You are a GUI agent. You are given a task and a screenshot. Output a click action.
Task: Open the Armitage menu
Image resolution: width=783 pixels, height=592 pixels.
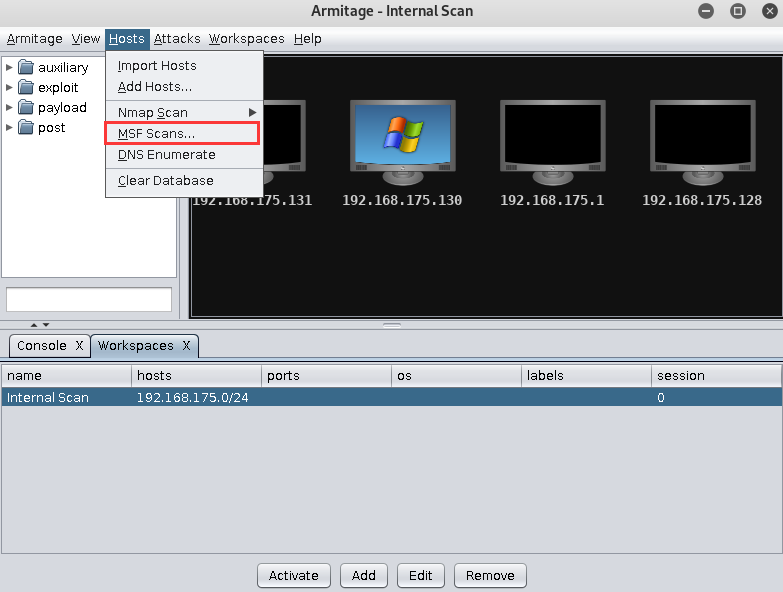(x=34, y=38)
